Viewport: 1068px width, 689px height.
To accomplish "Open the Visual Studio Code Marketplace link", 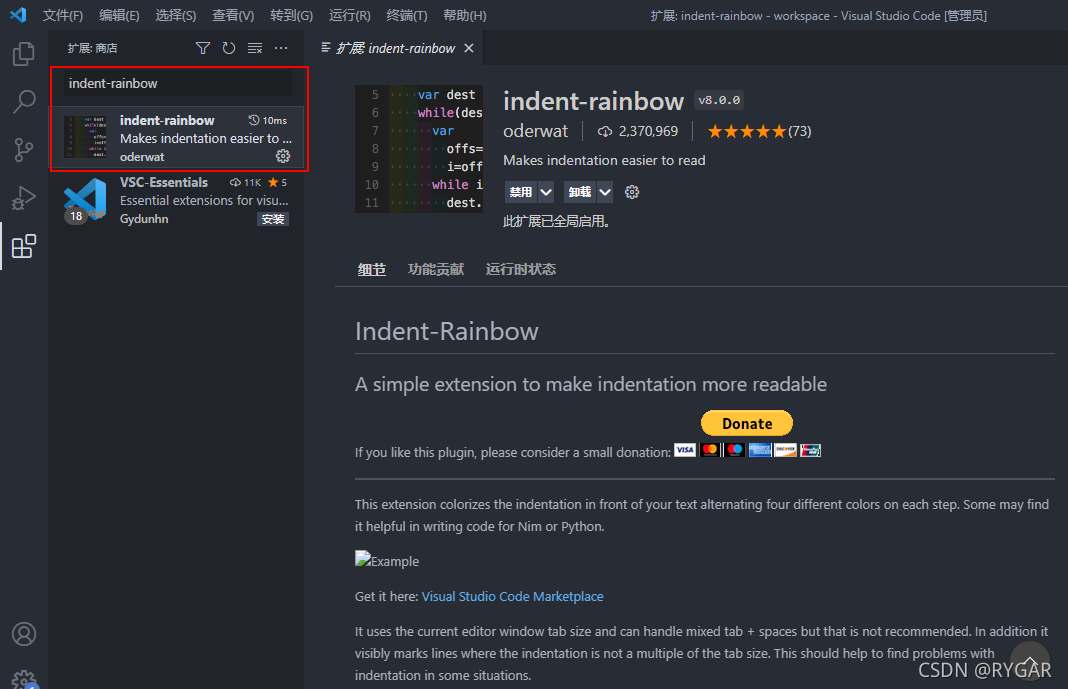I will [512, 596].
